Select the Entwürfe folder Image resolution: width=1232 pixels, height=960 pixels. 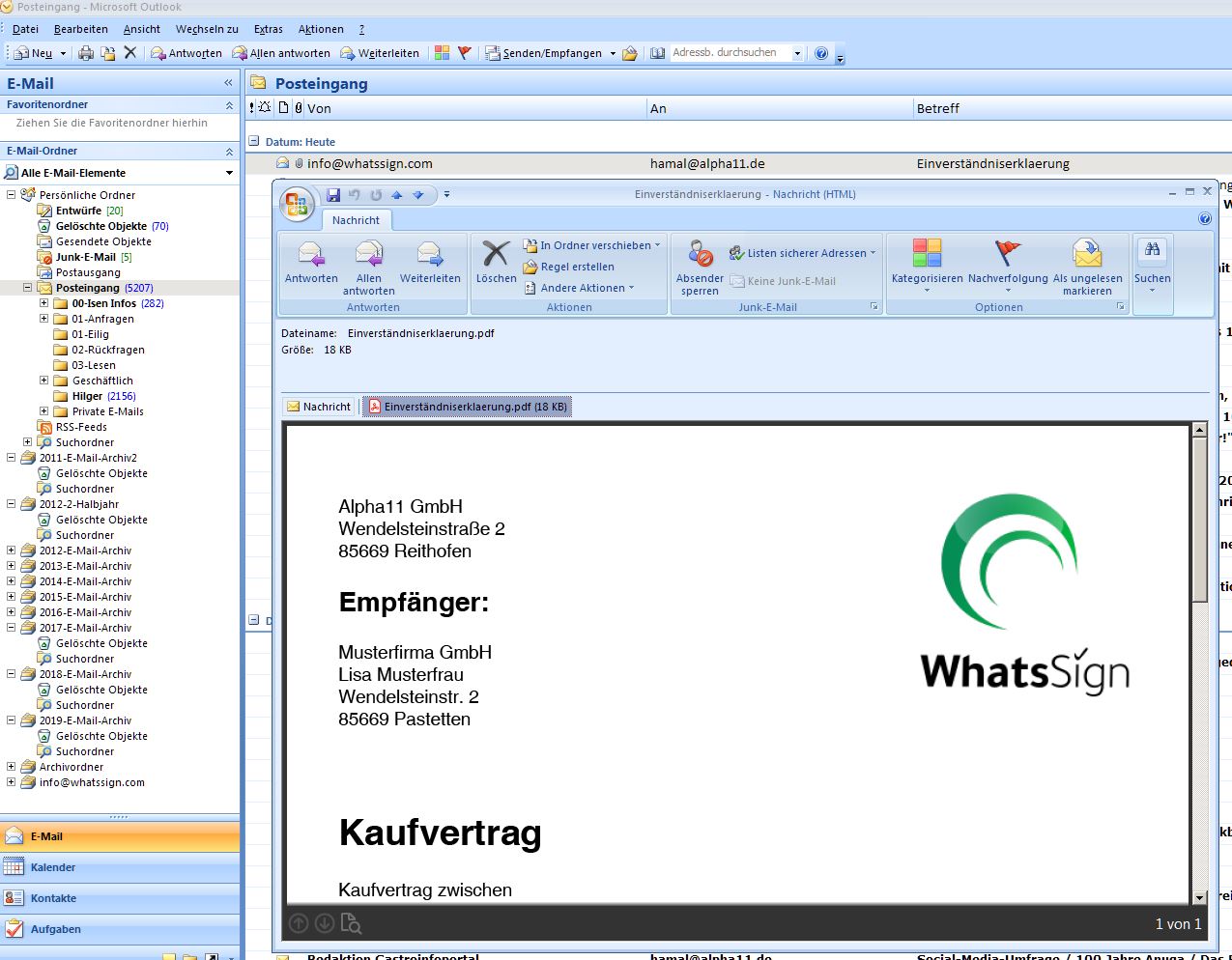click(79, 211)
